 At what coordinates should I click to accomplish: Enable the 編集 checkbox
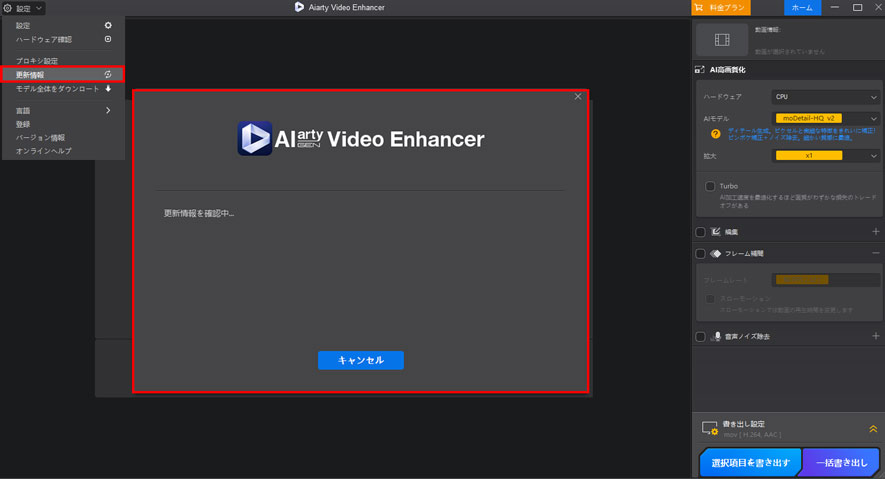click(700, 232)
